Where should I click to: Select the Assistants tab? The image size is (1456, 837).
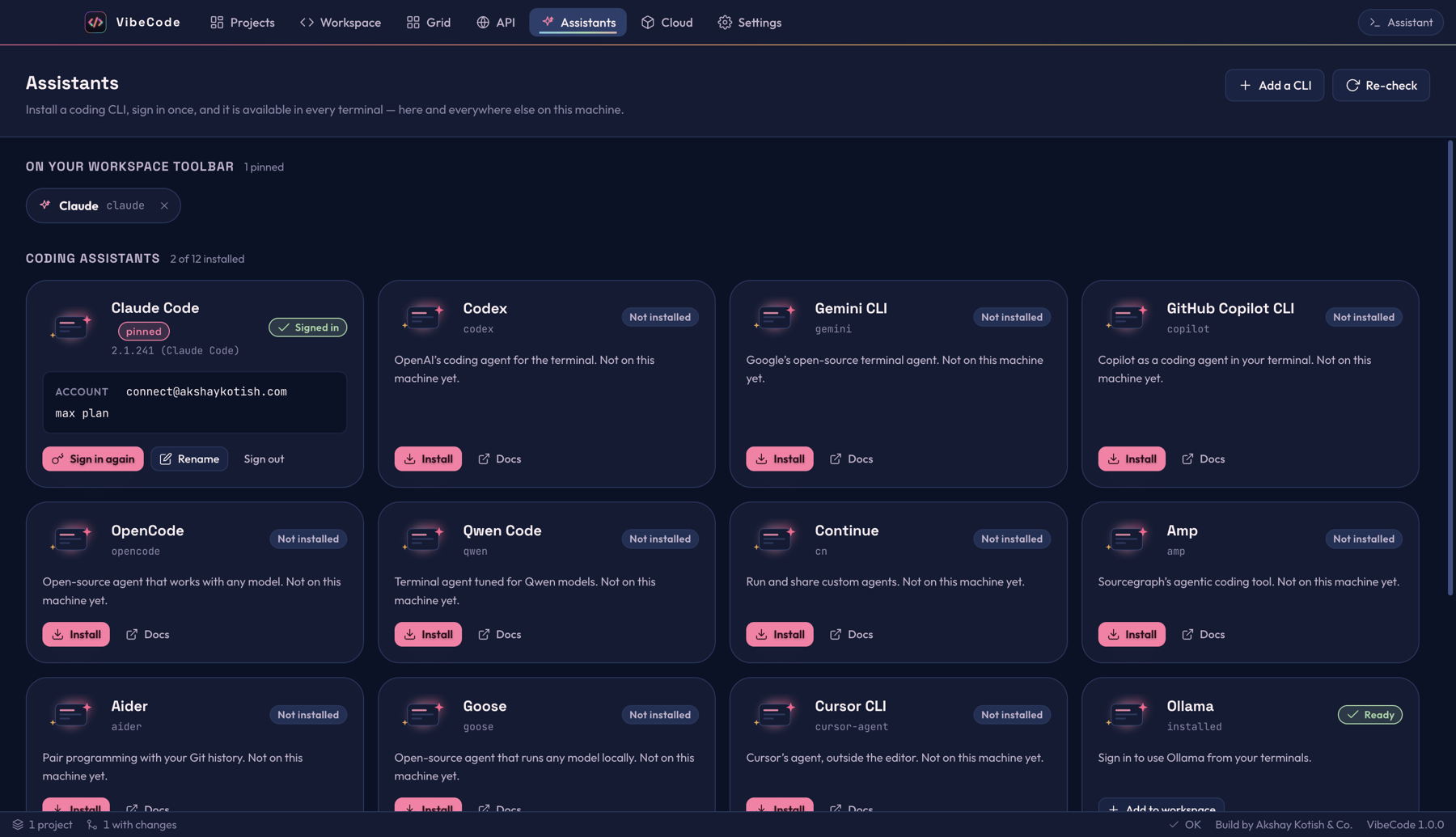coord(578,22)
